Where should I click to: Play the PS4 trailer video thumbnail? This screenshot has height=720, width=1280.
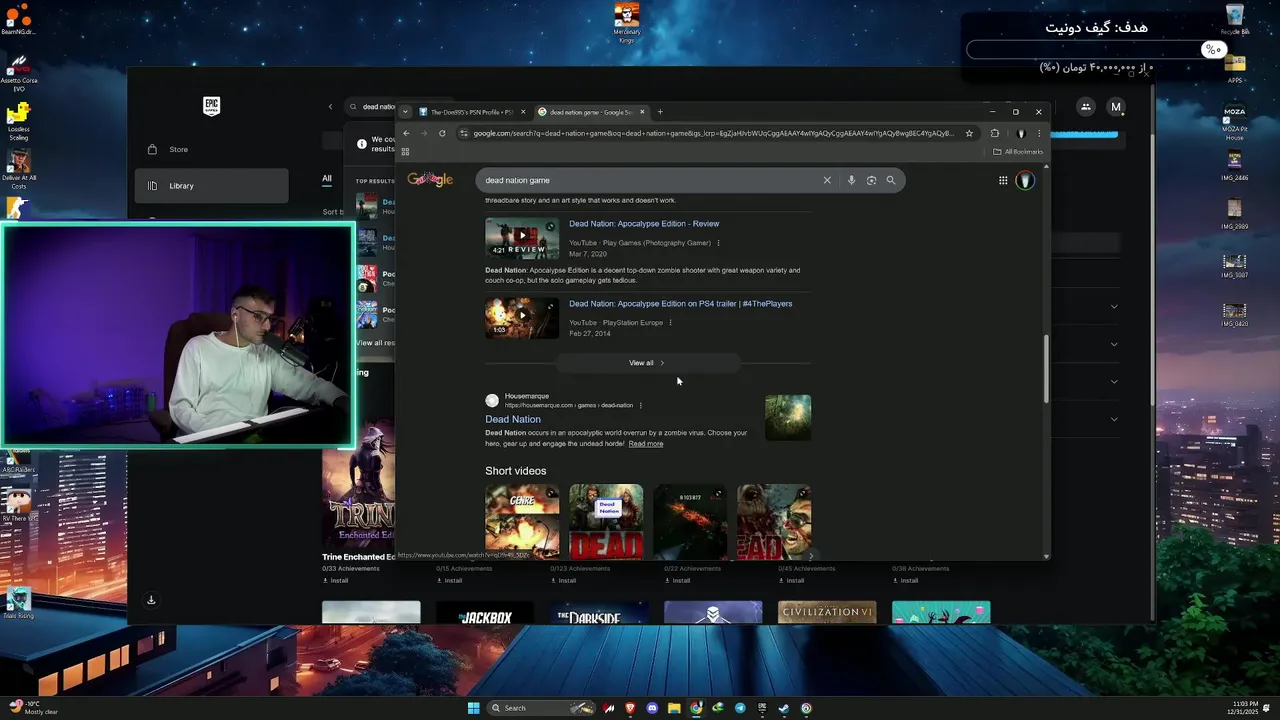click(522, 318)
